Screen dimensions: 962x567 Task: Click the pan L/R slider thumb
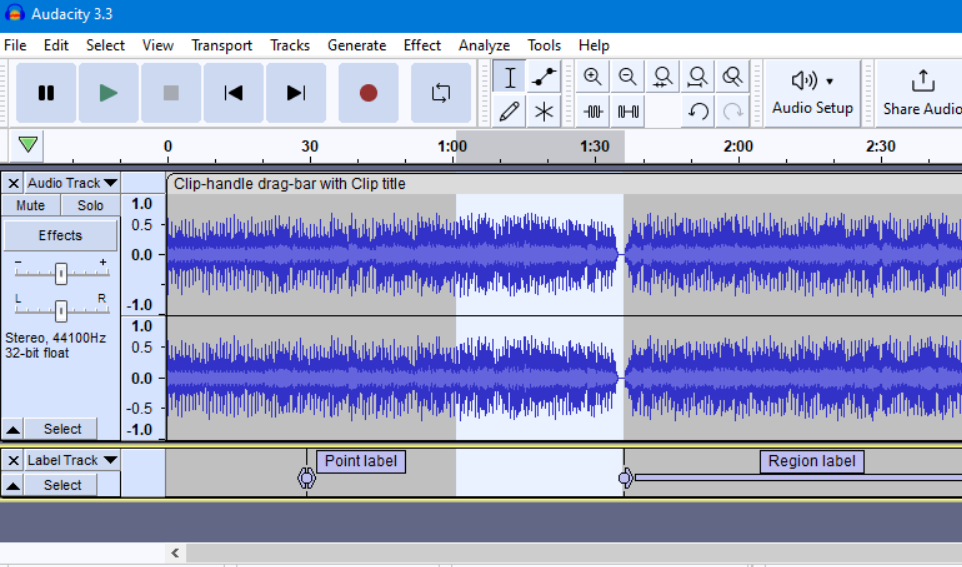point(61,310)
